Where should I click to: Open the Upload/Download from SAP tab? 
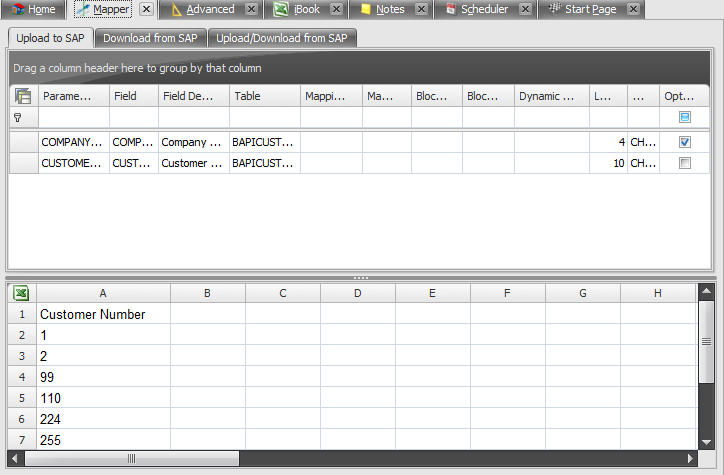pos(283,38)
